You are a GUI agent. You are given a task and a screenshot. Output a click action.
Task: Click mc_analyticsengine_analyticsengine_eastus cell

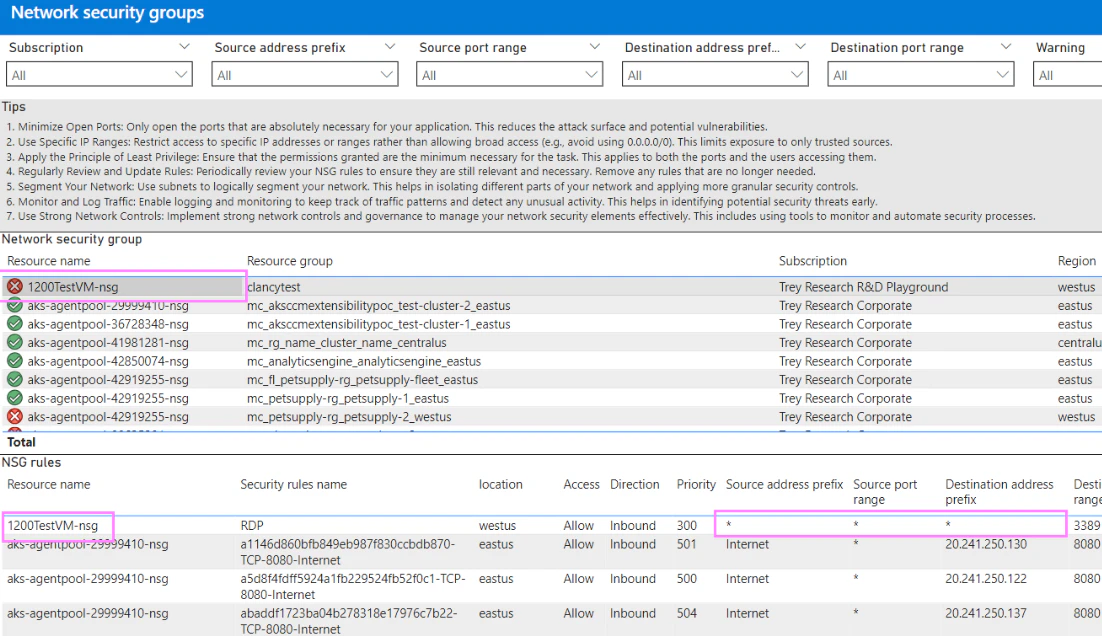pyautogui.click(x=363, y=361)
